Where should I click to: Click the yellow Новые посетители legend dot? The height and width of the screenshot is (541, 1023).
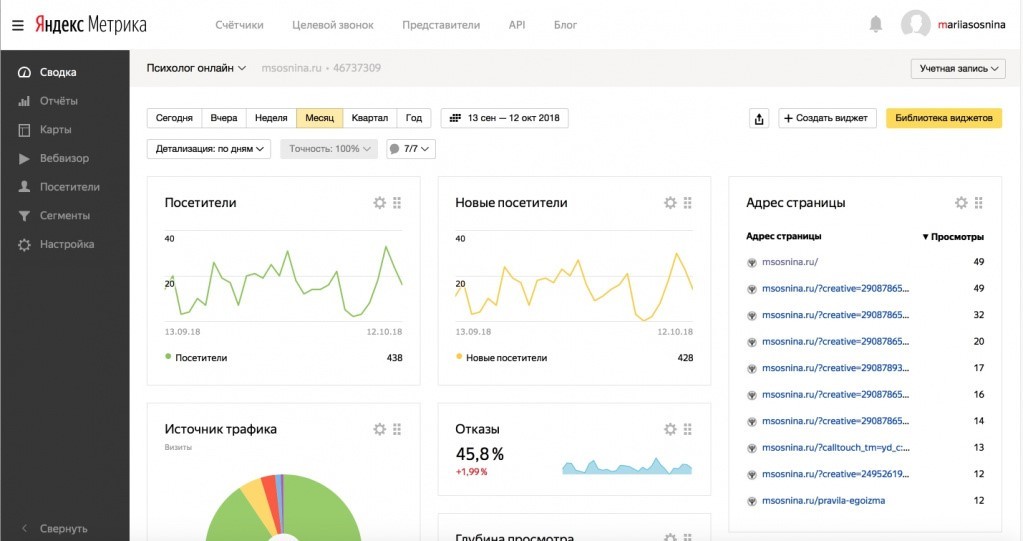click(459, 357)
